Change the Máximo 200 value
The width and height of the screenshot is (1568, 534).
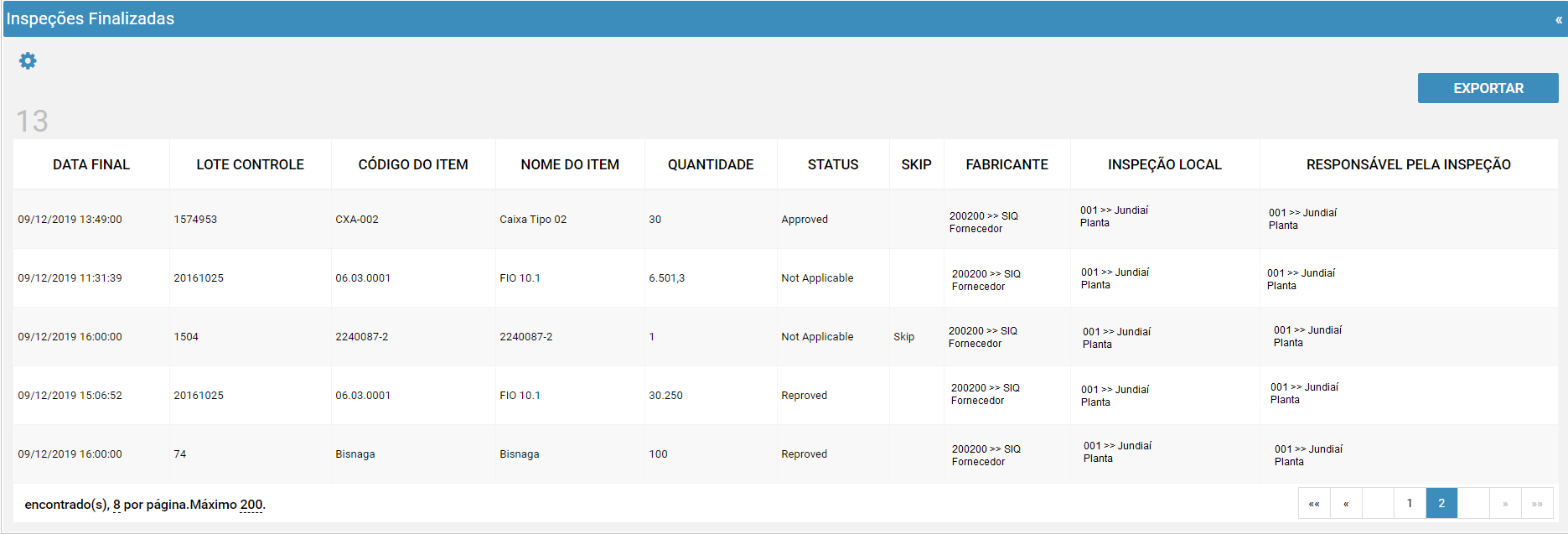coord(251,505)
